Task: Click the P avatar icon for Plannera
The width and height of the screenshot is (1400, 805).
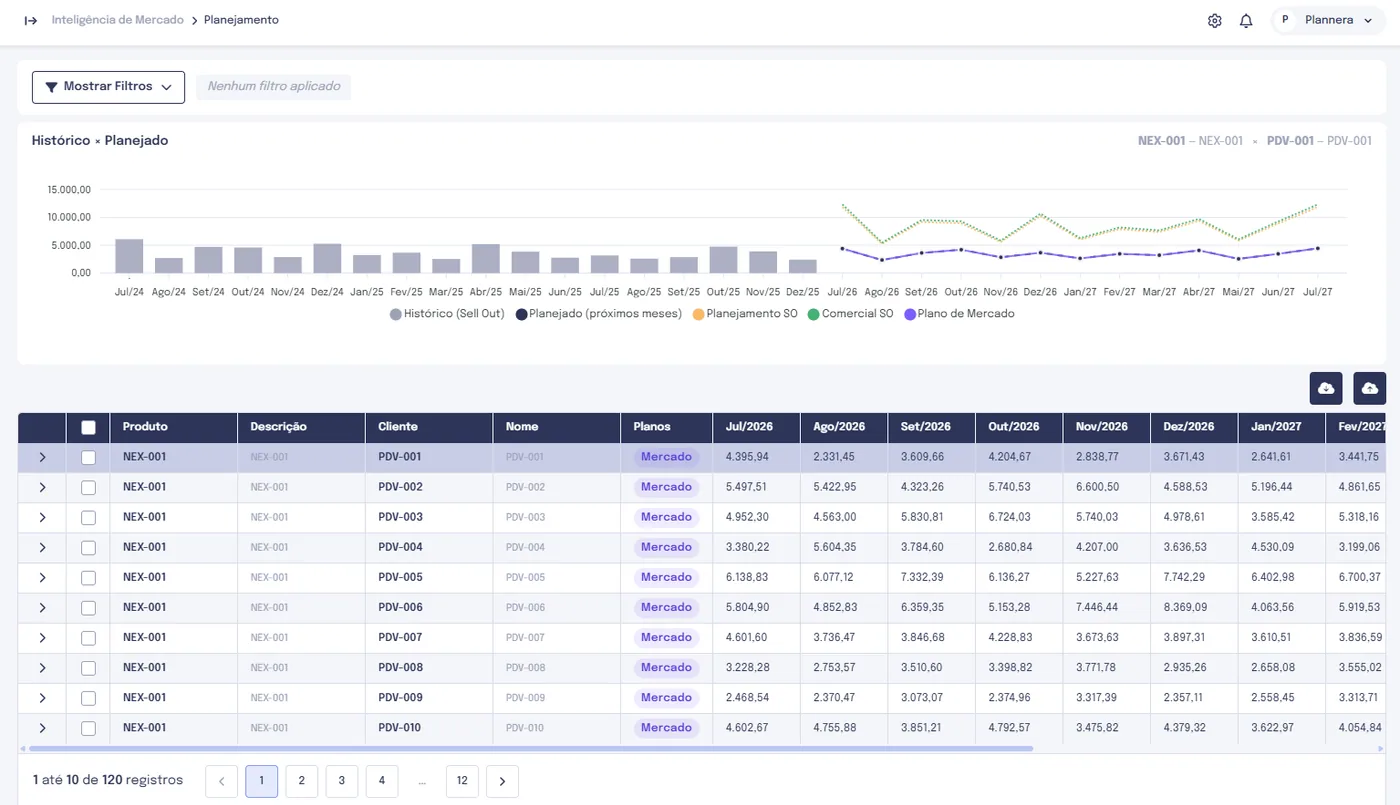Action: 1285,20
